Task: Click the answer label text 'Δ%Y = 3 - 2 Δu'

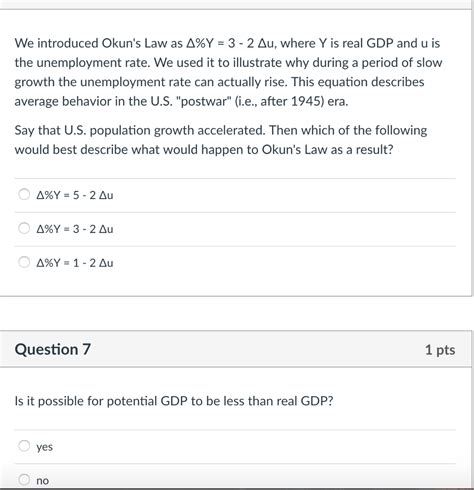Action: click(x=75, y=229)
